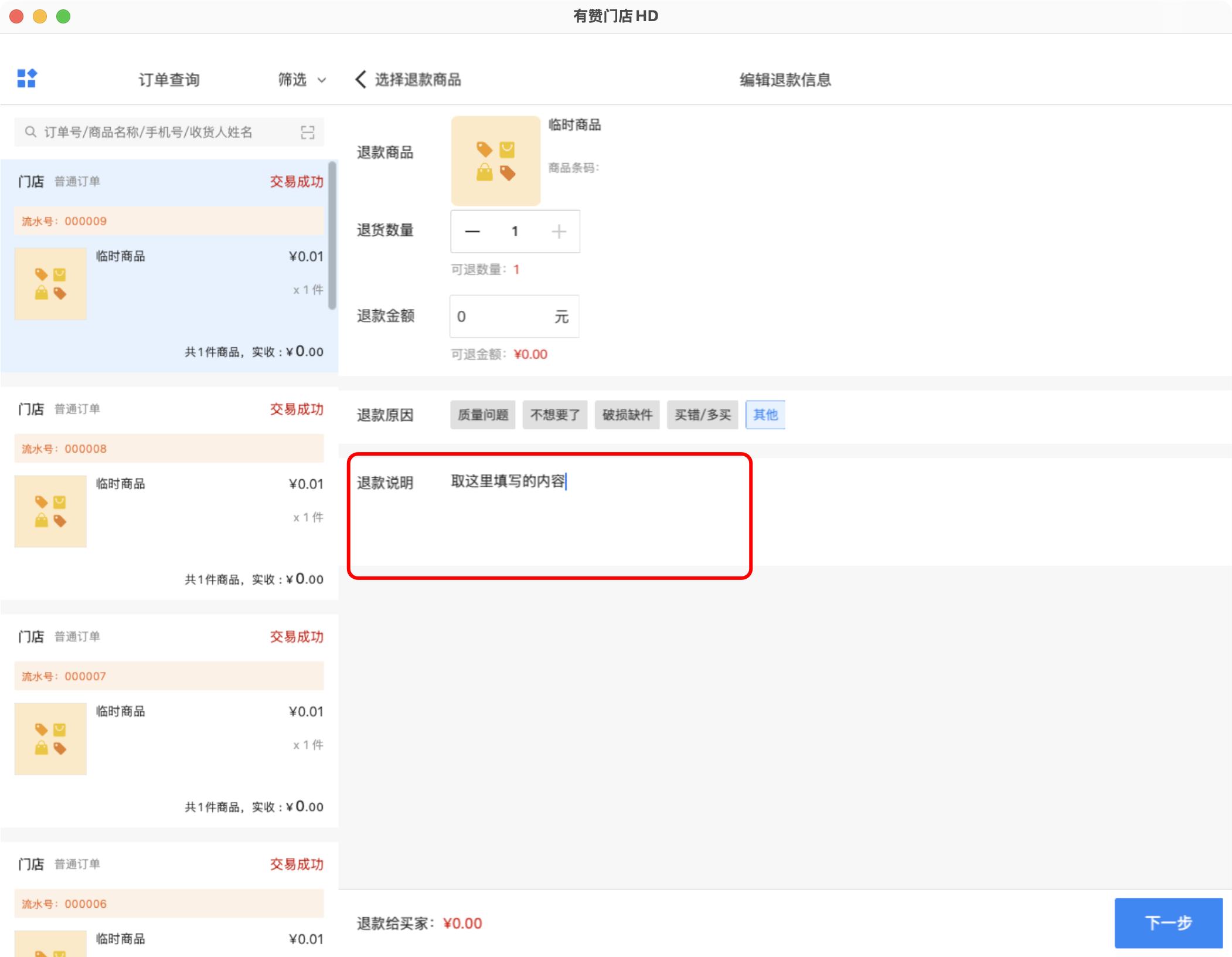Screen dimensions: 1232x957
Task: Click the magnifier search icon
Action: (30, 132)
